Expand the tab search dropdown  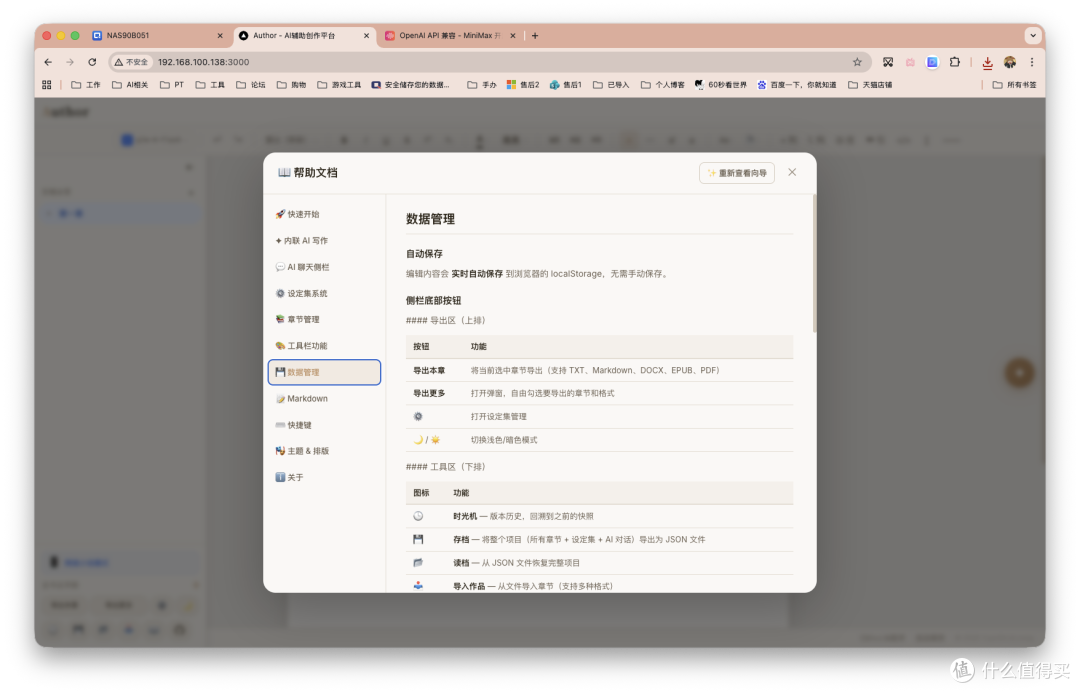click(1032, 35)
